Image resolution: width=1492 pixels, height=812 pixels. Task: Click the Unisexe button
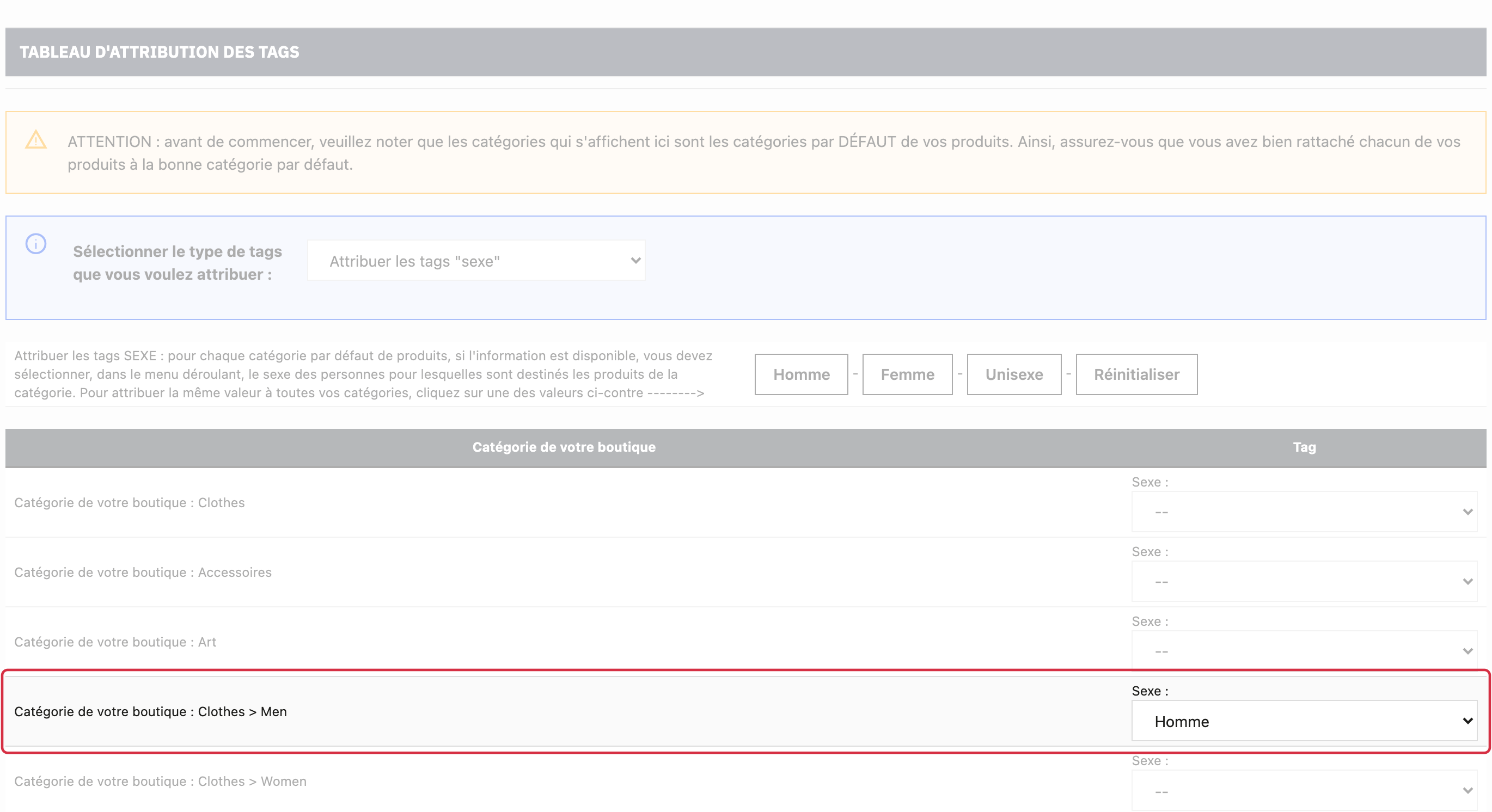click(1013, 374)
